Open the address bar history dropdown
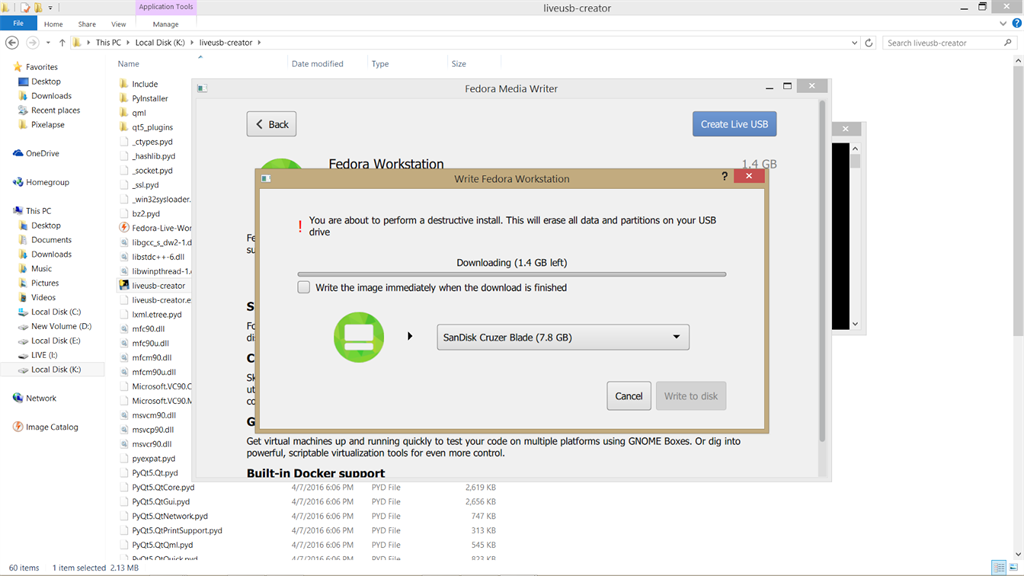Image resolution: width=1024 pixels, height=576 pixels. coord(854,43)
